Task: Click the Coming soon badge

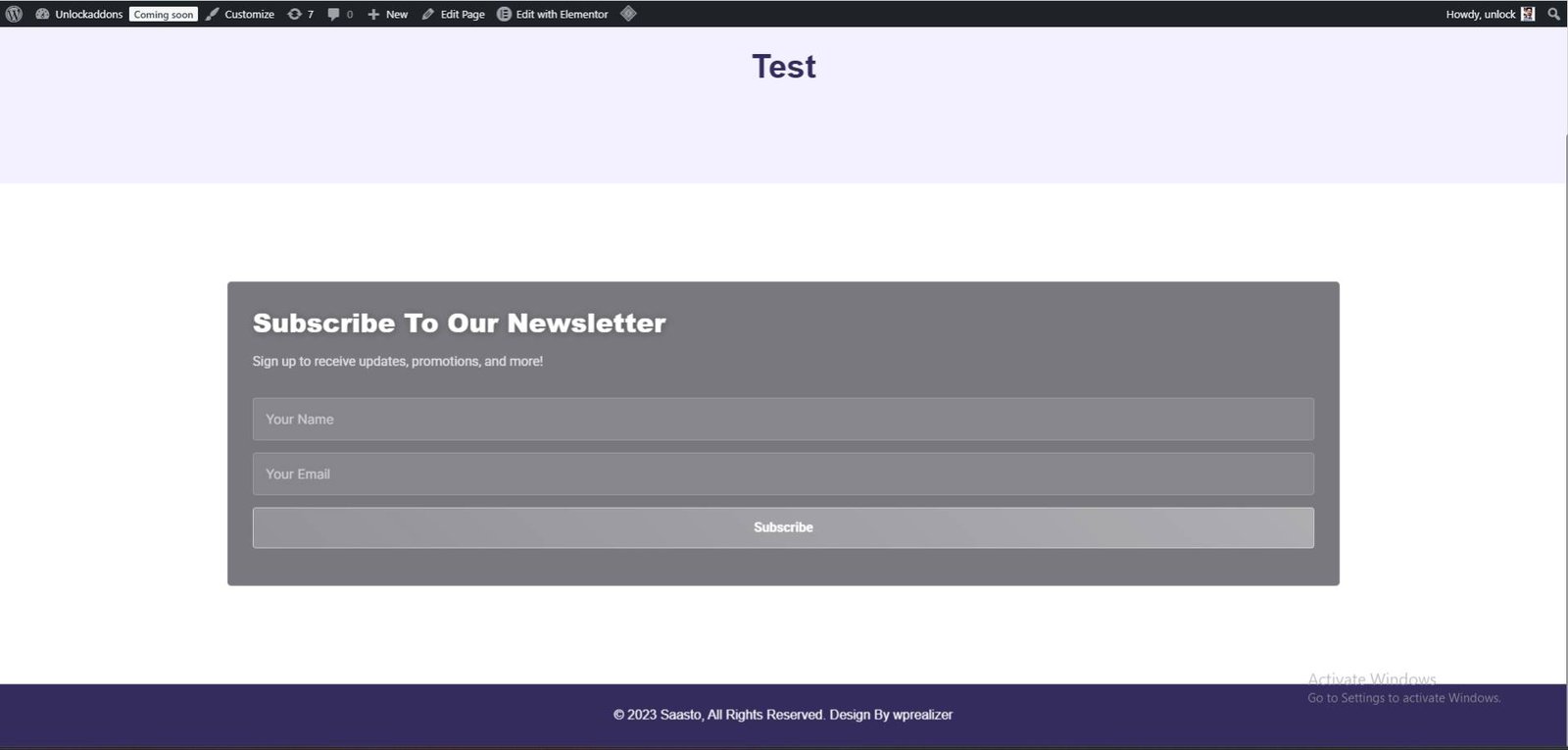Action: 164,14
